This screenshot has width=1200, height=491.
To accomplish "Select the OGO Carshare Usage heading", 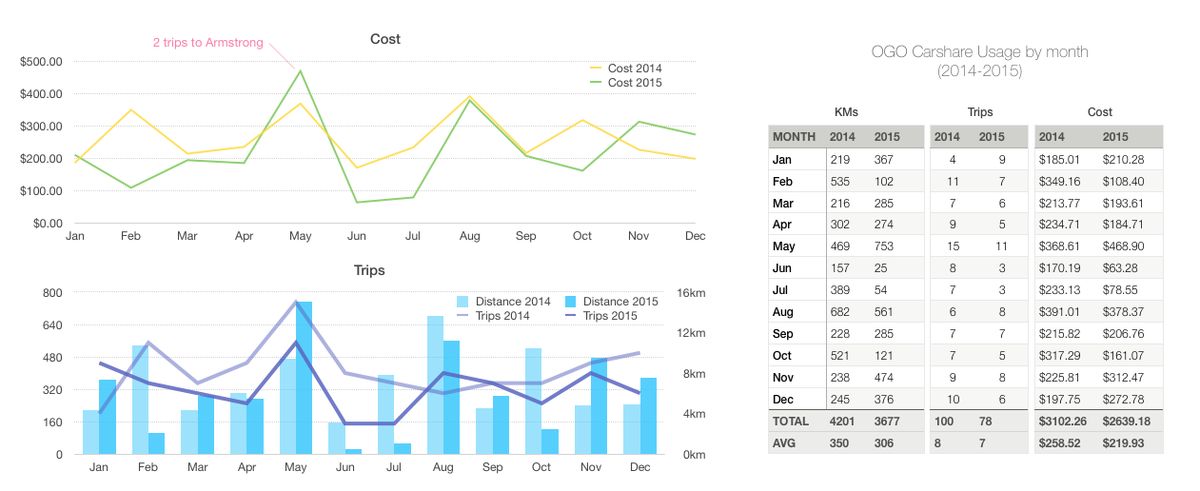I will (x=978, y=52).
